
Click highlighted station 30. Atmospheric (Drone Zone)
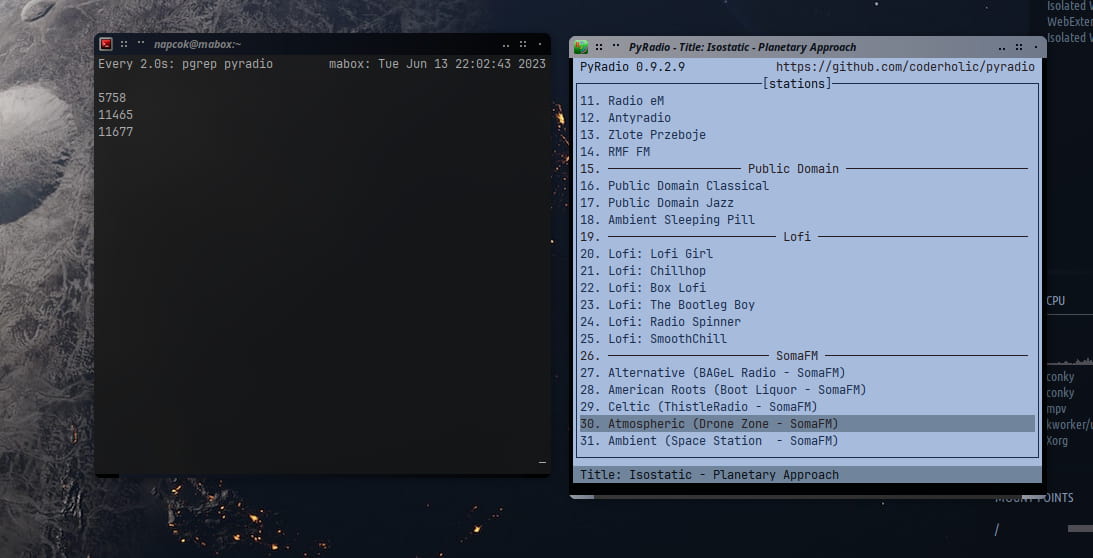pos(807,423)
